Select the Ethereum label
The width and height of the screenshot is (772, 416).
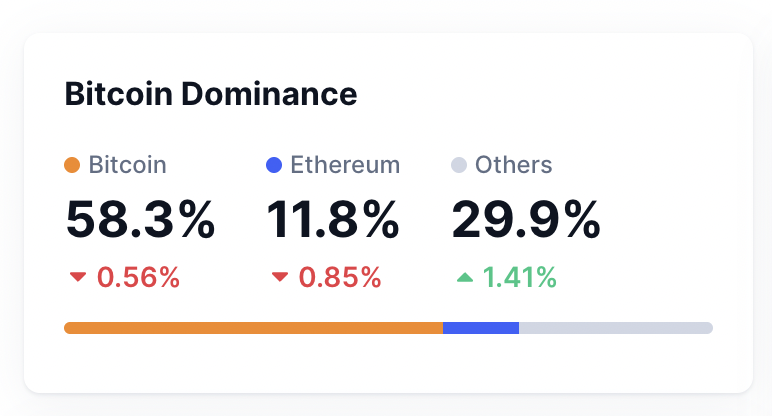[x=345, y=165]
